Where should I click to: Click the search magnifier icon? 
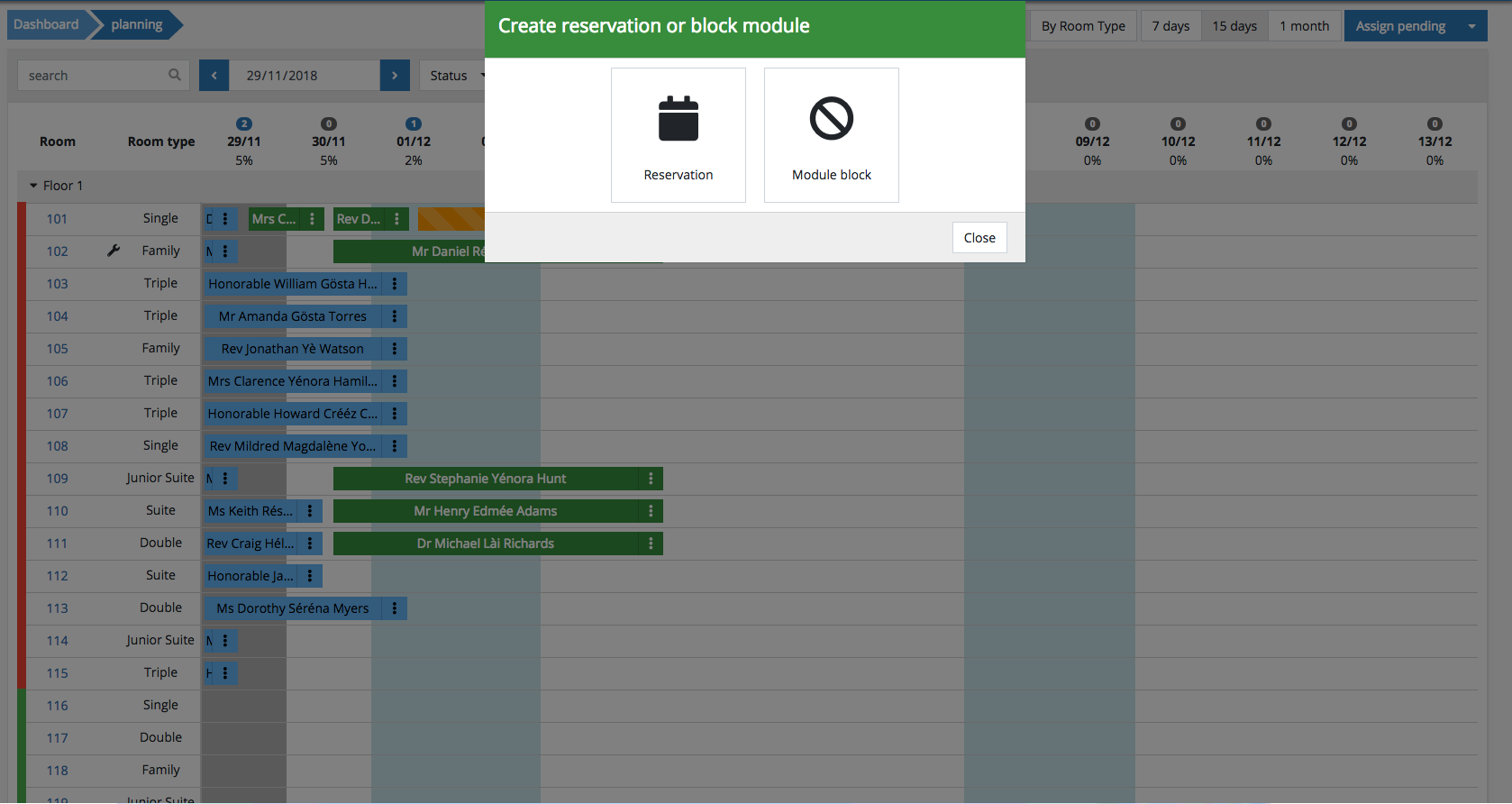coord(175,75)
